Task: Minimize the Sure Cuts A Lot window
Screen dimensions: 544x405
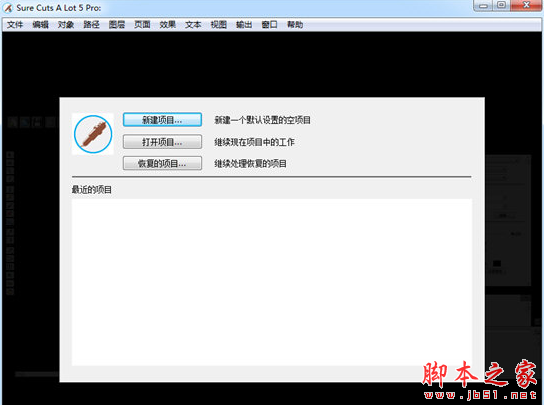Action: 484,6
